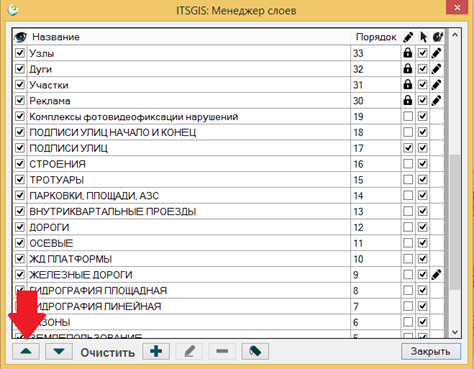Toggle selectable checkbox for ОСЕВЫЕ layer
Image resolution: width=474 pixels, height=369 pixels.
point(423,243)
